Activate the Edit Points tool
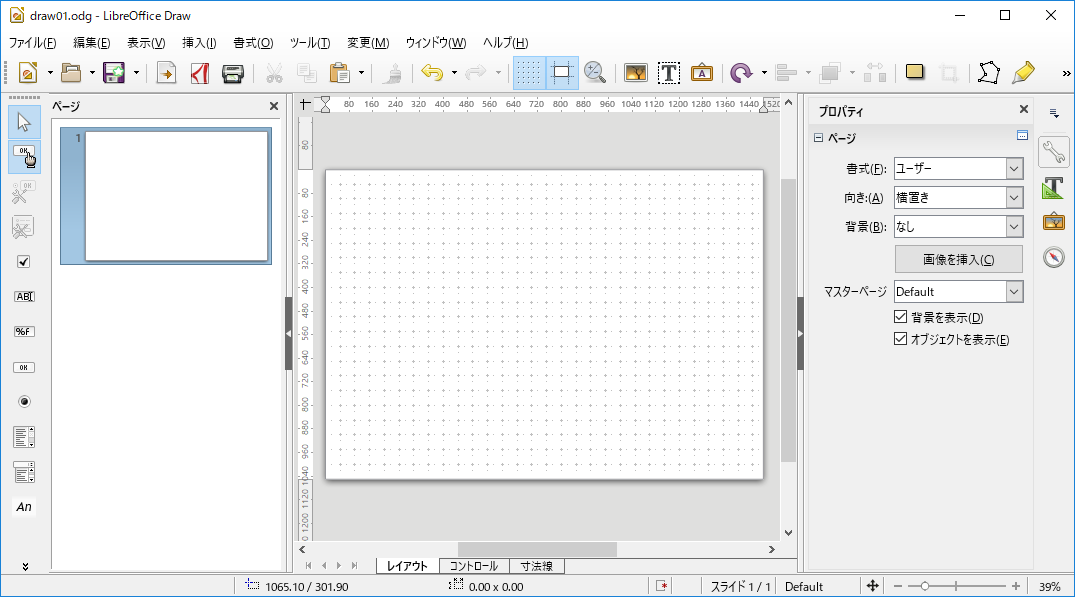 (x=989, y=72)
